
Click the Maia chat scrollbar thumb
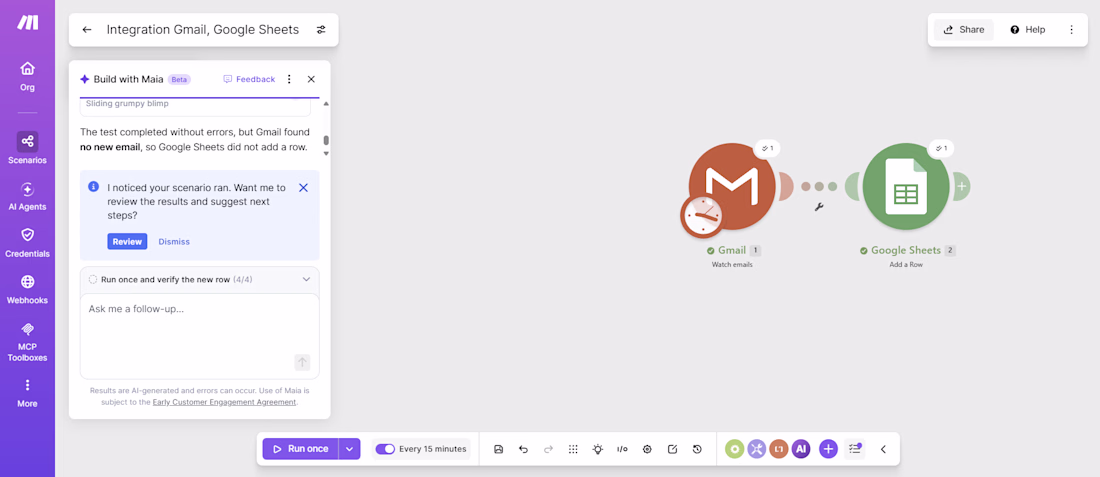coord(326,140)
